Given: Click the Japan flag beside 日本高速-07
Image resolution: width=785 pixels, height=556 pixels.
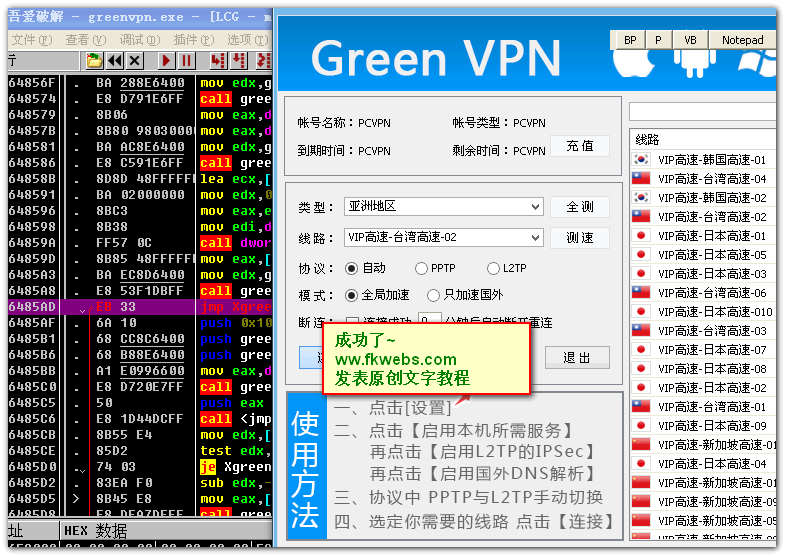Looking at the screenshot, I should click(641, 350).
